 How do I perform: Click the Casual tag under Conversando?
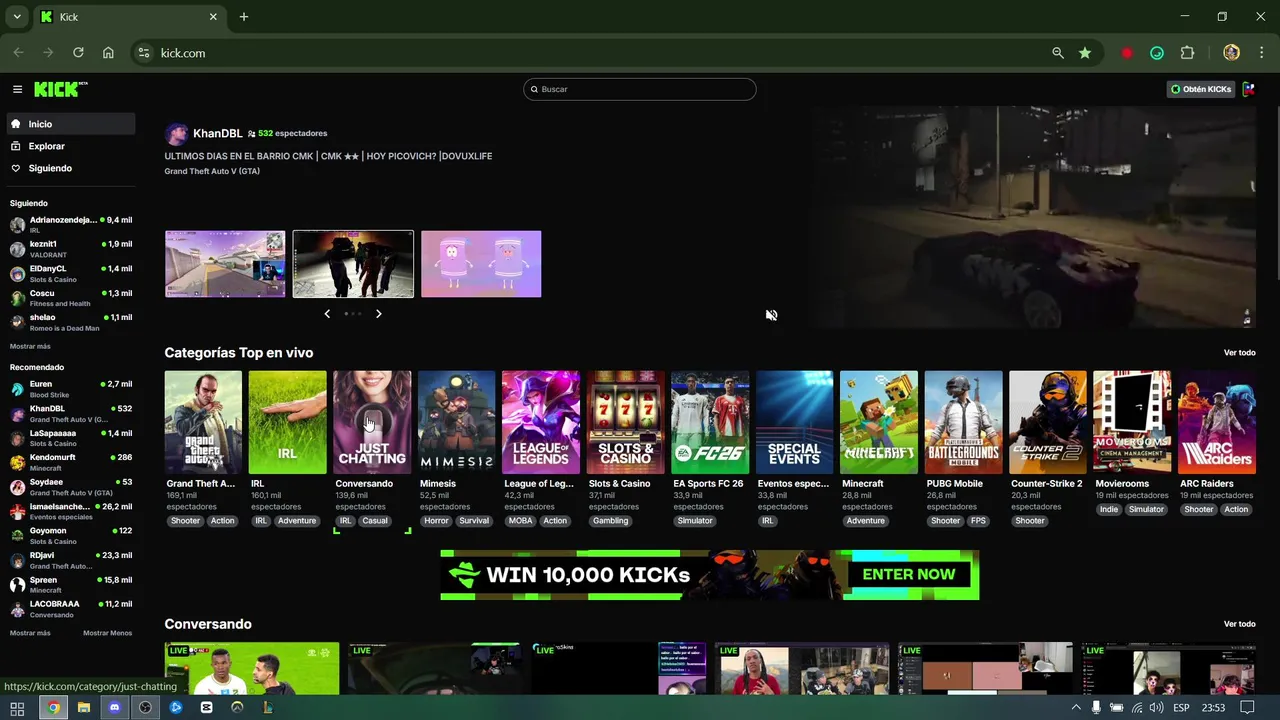click(375, 521)
